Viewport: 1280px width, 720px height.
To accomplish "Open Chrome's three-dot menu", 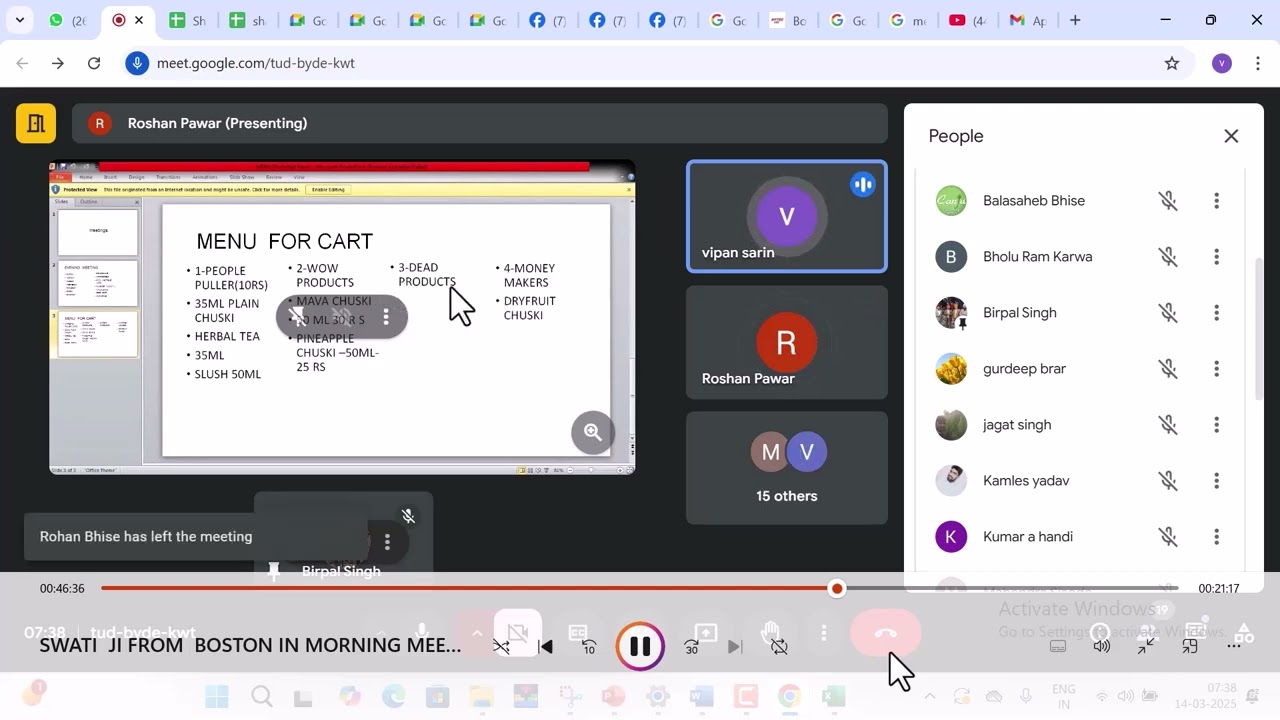I will 1257,63.
